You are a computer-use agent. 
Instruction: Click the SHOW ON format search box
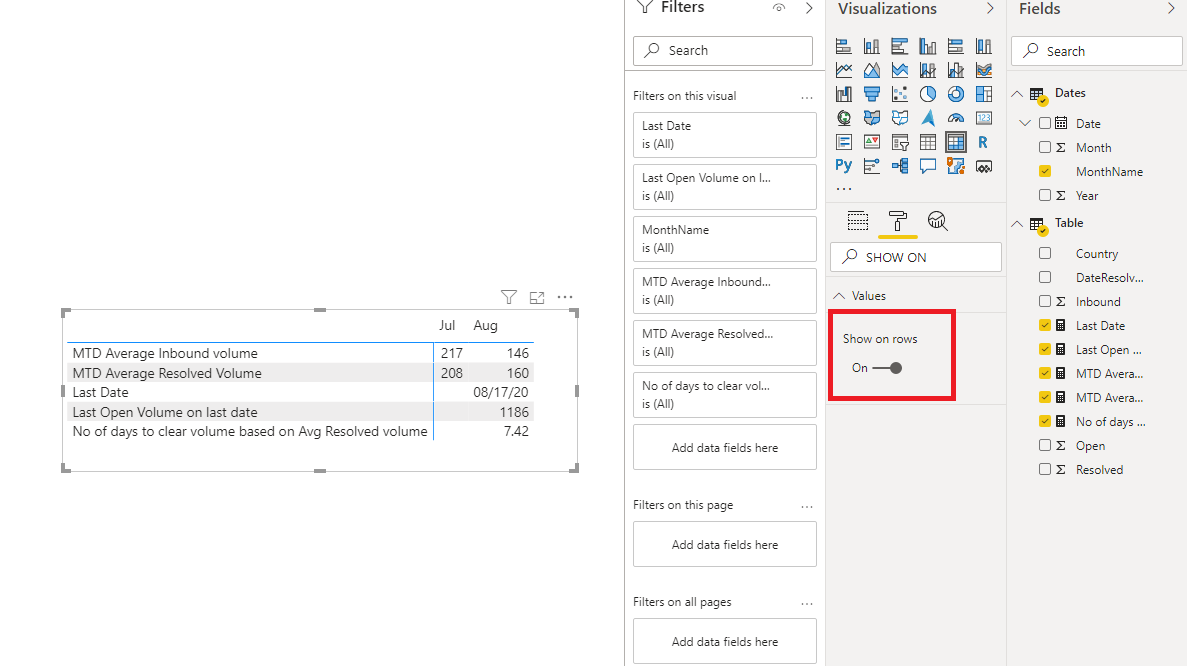point(916,257)
